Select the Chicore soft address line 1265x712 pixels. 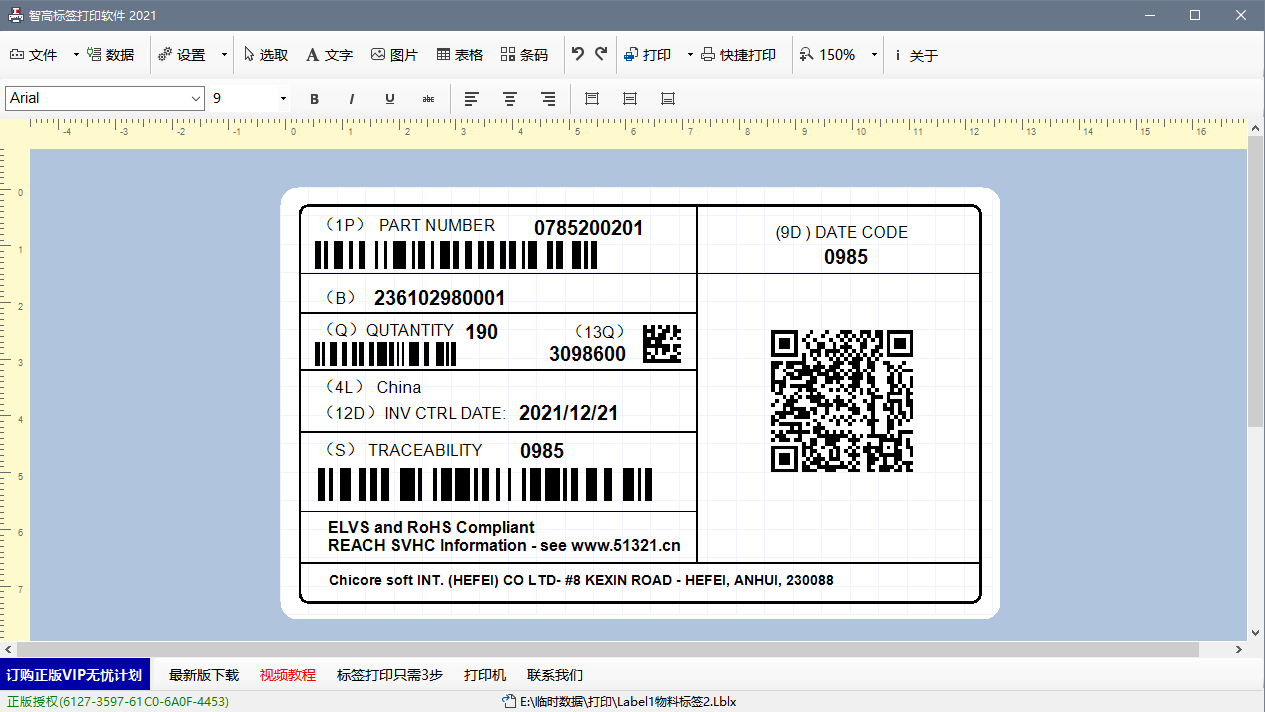point(581,580)
